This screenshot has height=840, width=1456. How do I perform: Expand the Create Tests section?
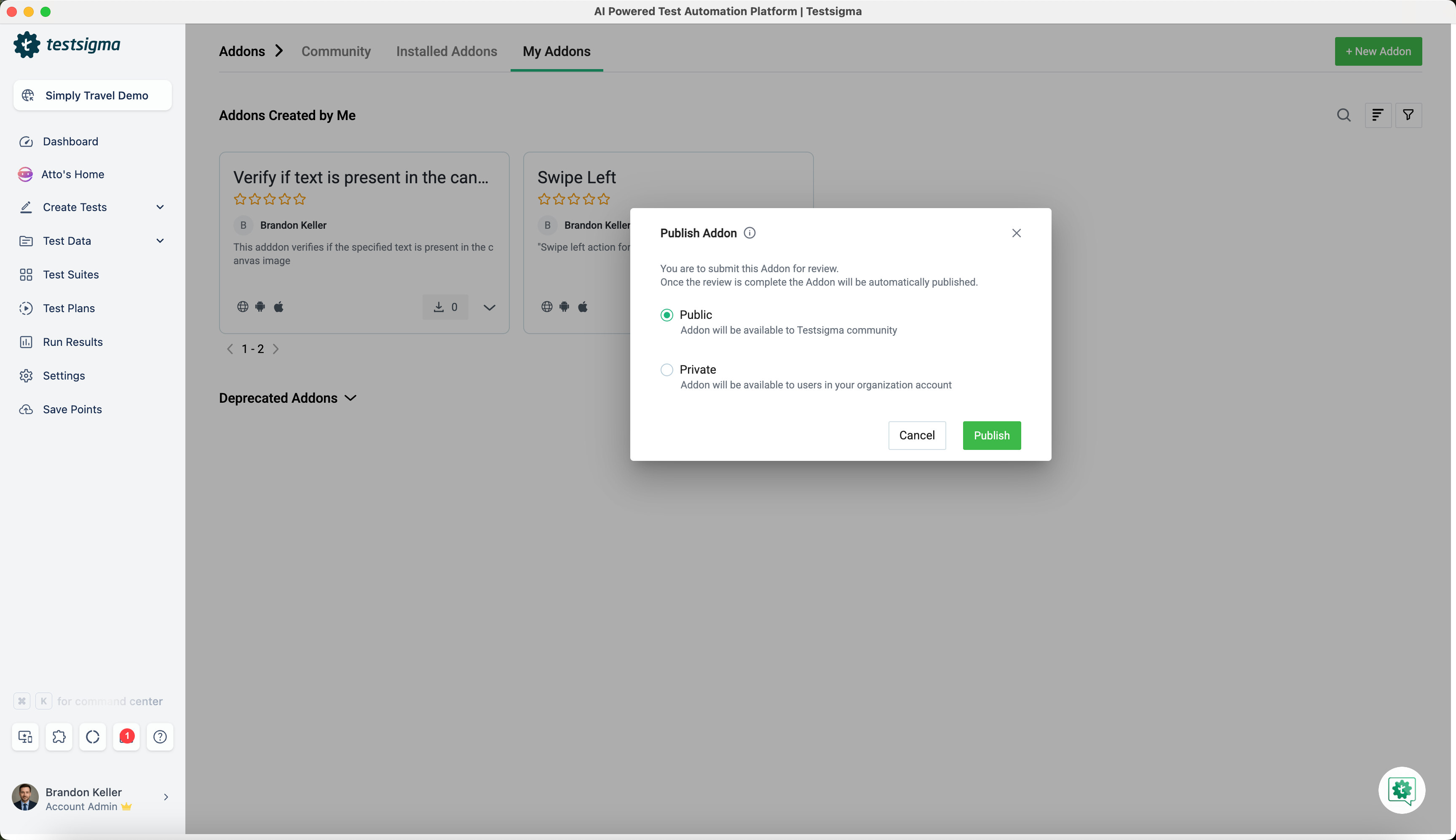pos(160,207)
